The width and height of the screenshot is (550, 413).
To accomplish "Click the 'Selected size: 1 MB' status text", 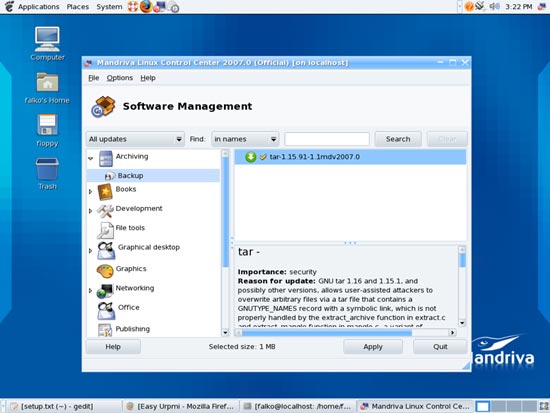I will click(x=242, y=347).
